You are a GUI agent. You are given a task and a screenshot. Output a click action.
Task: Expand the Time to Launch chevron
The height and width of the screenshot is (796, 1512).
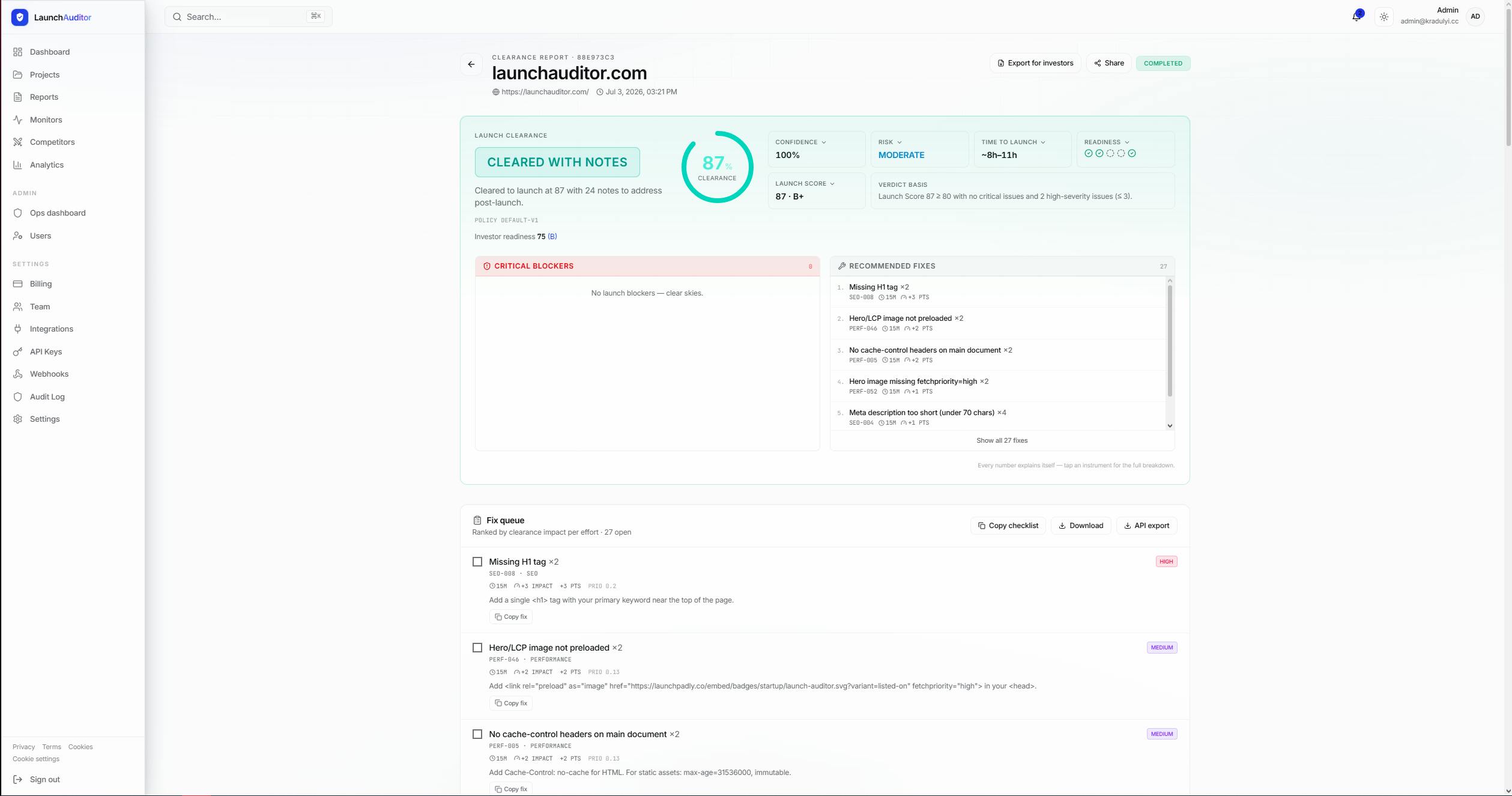1043,142
